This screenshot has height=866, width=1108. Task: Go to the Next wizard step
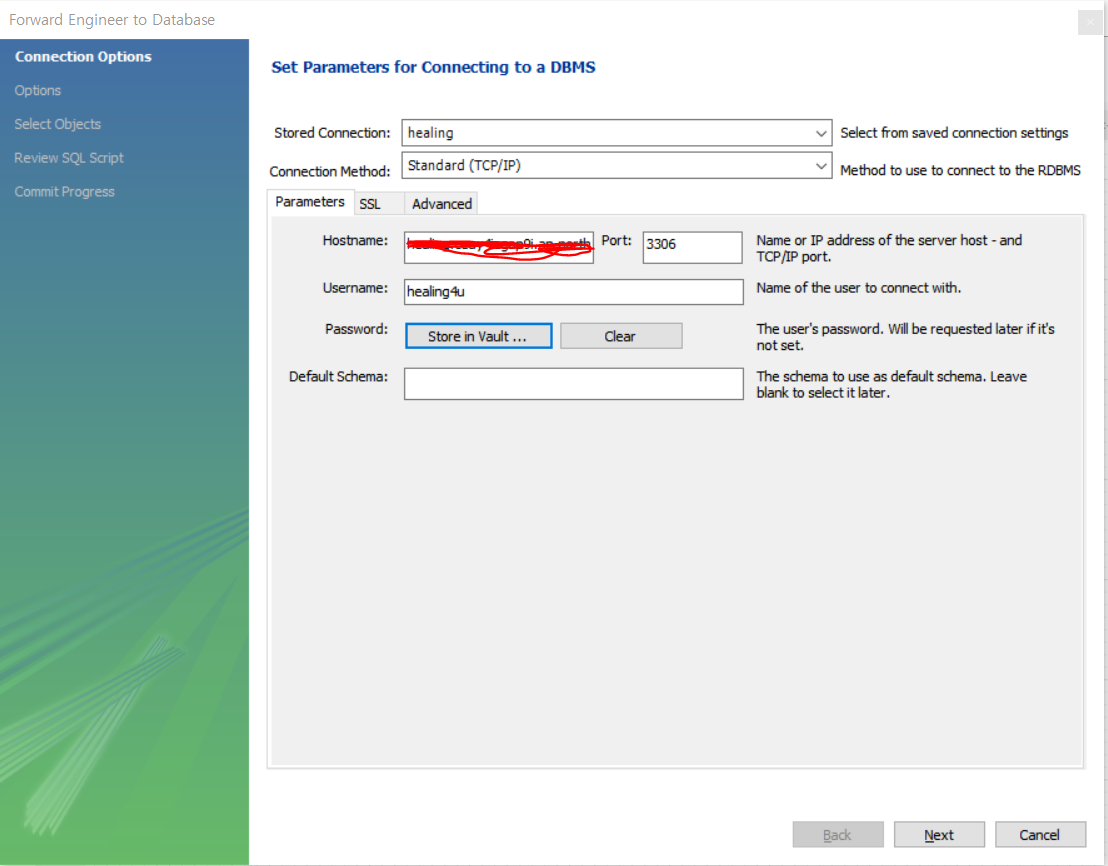pos(939,835)
